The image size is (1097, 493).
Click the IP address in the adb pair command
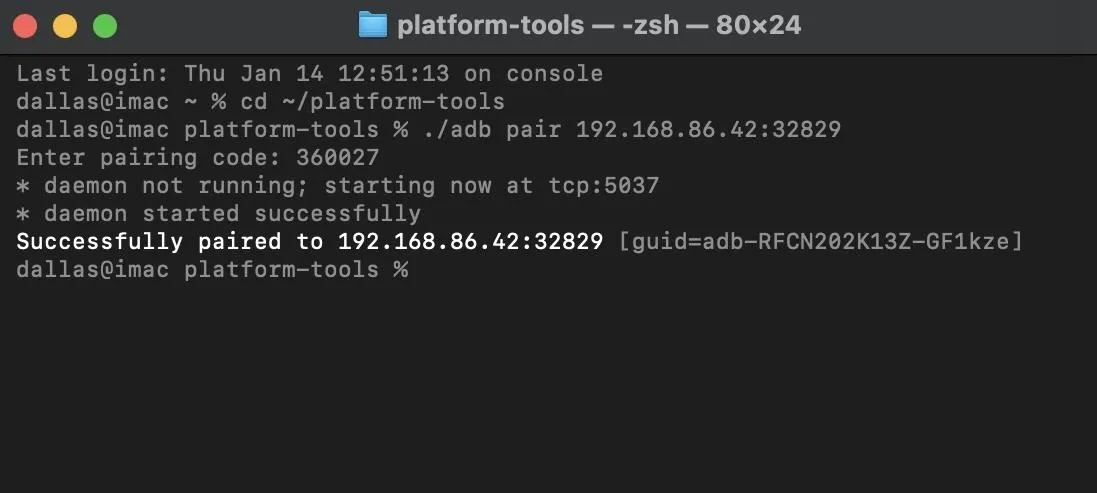708,129
